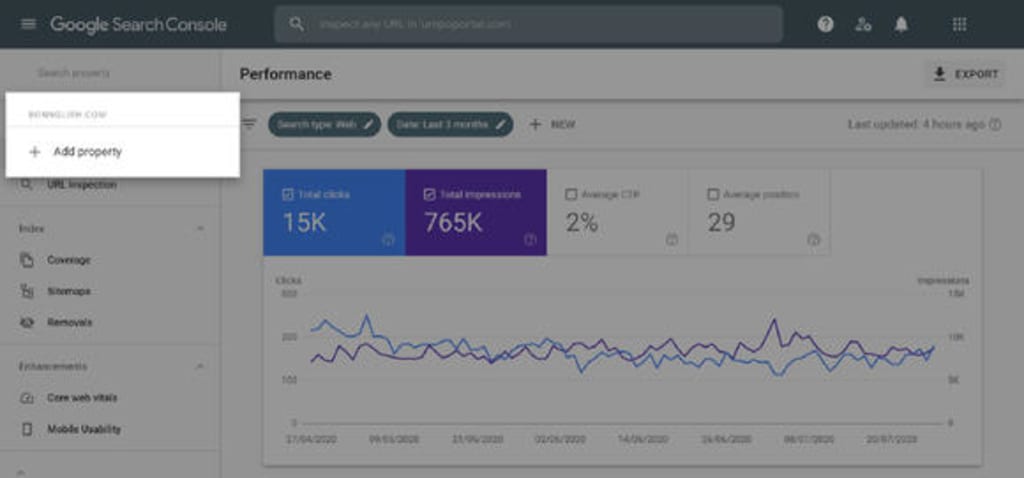
Task: Click the filter lines icon
Action: (249, 124)
